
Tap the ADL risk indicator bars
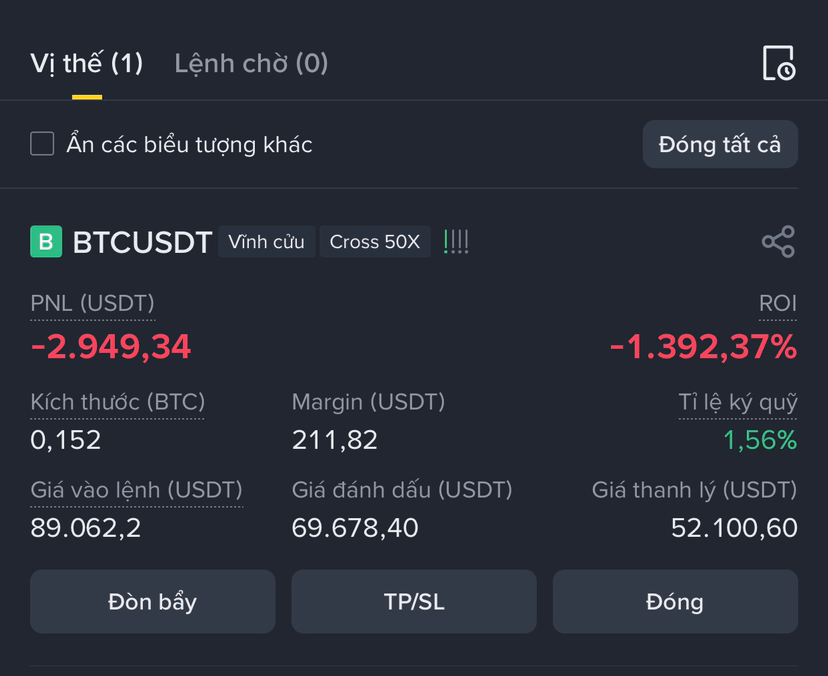456,242
